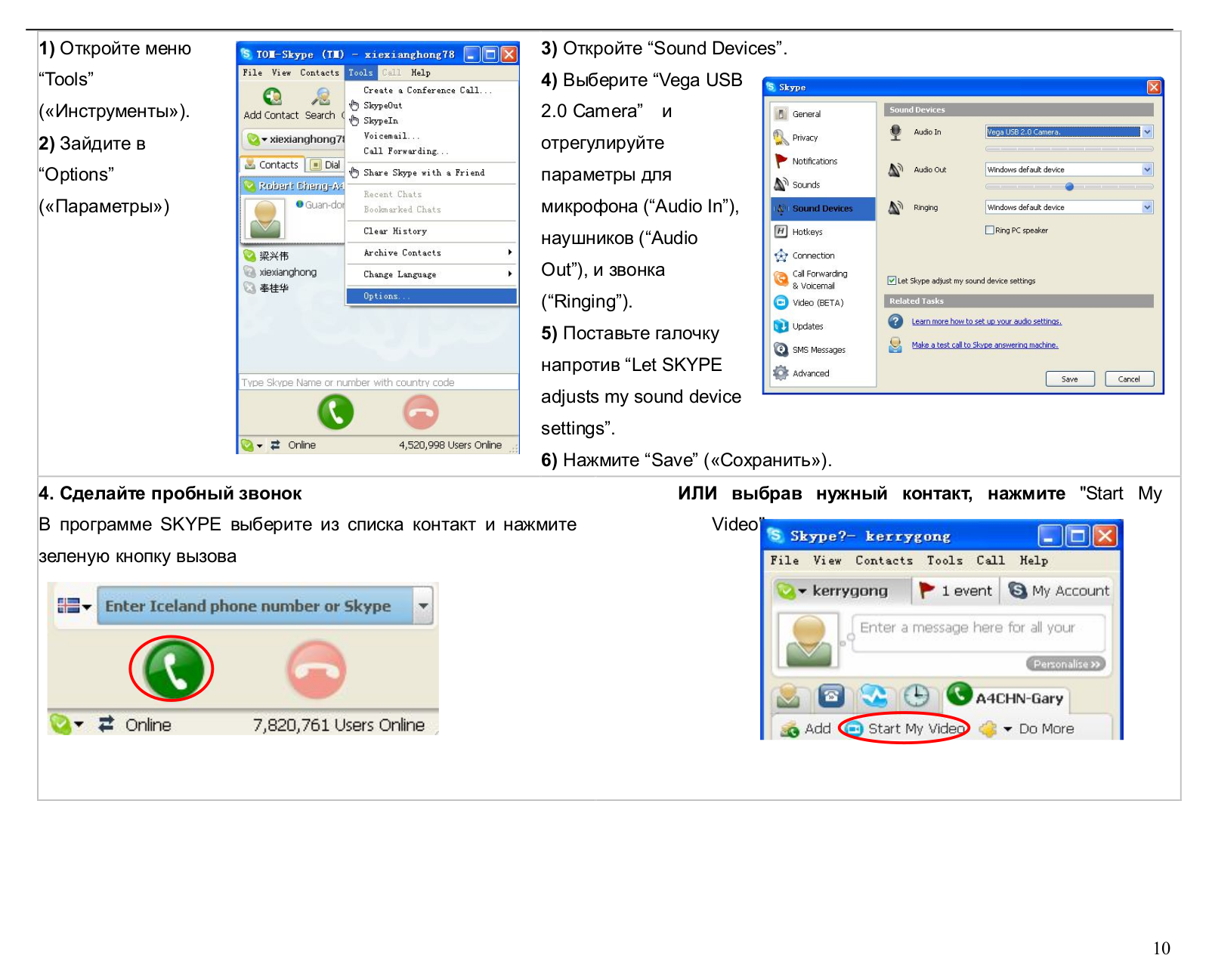The image size is (1209, 980).
Task: Expand Audio In device dropdown
Action: (1148, 132)
